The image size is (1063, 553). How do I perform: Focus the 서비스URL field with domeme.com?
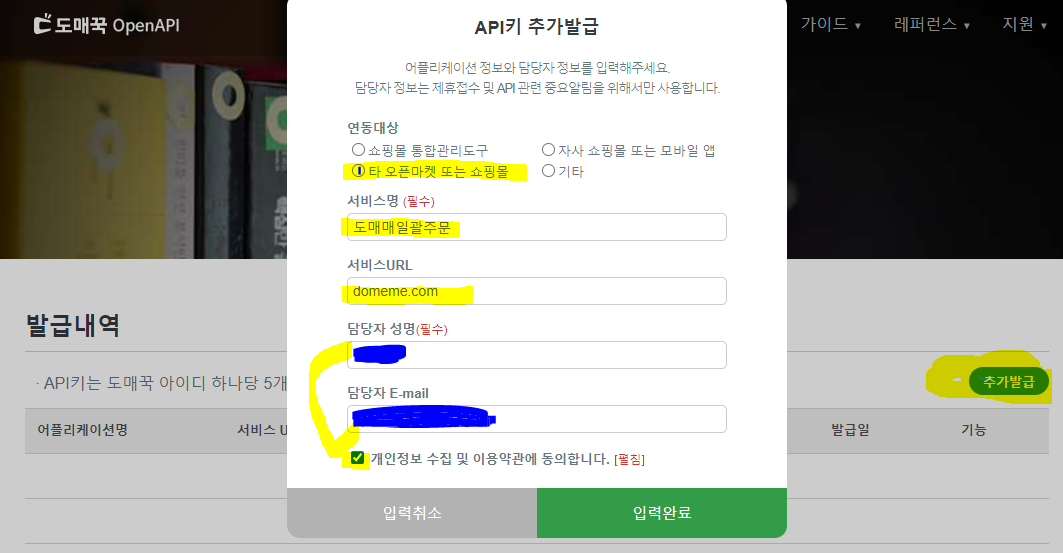537,291
